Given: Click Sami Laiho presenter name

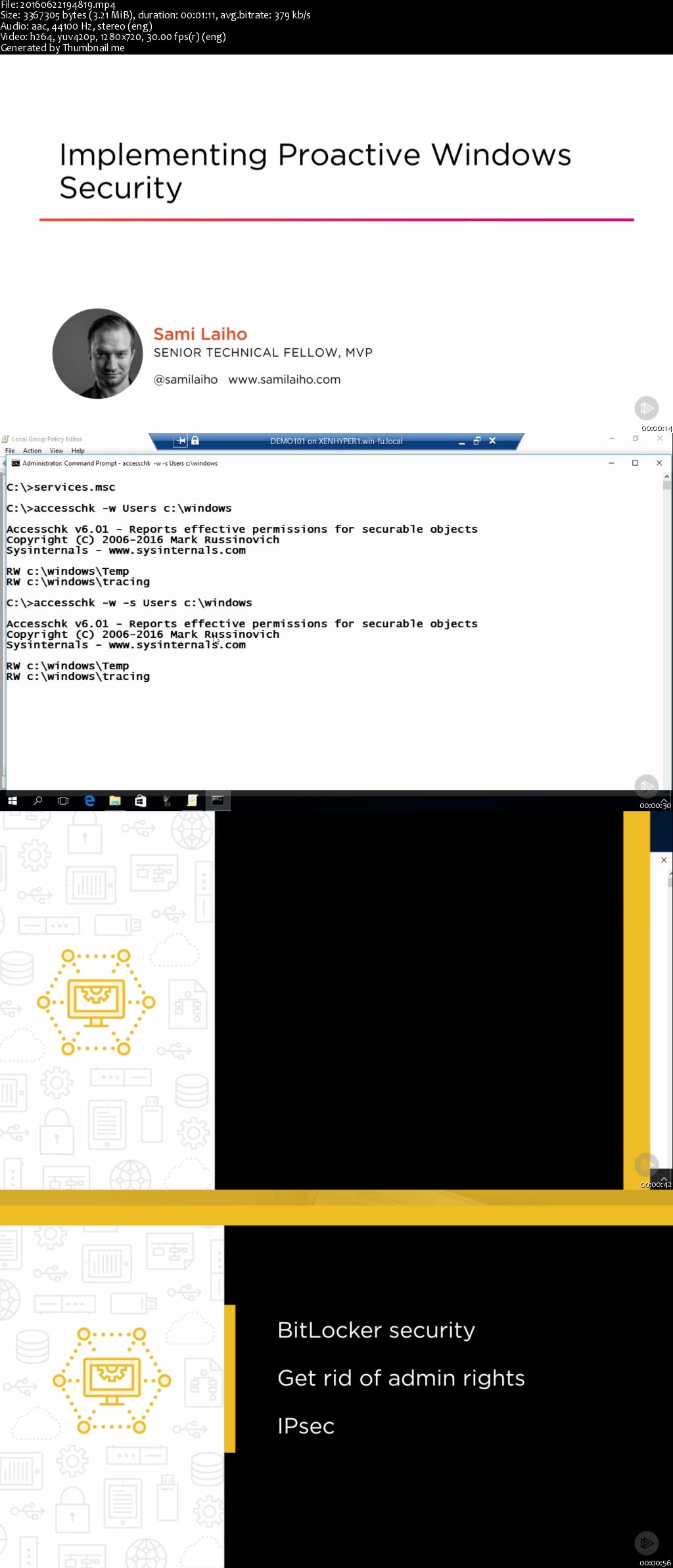Looking at the screenshot, I should [200, 334].
